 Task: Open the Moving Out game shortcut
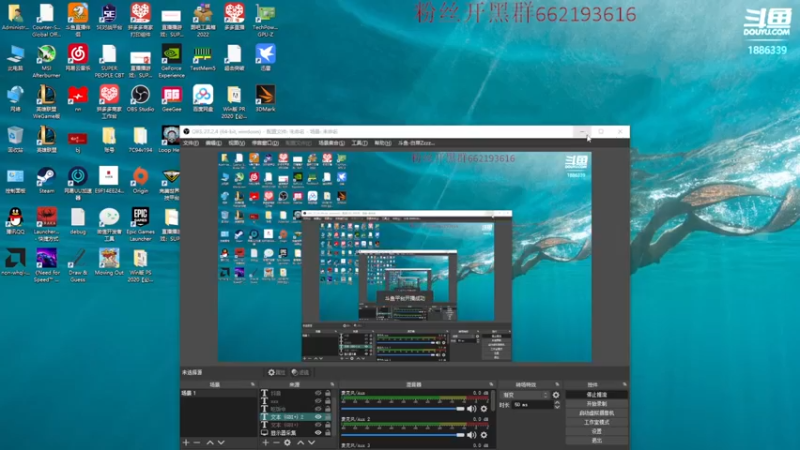coord(109,262)
